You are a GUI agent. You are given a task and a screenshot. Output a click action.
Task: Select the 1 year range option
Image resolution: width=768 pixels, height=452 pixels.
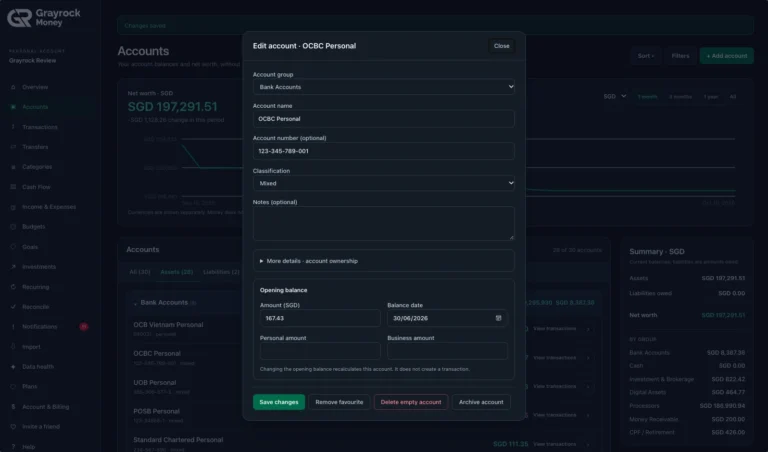[x=711, y=97]
